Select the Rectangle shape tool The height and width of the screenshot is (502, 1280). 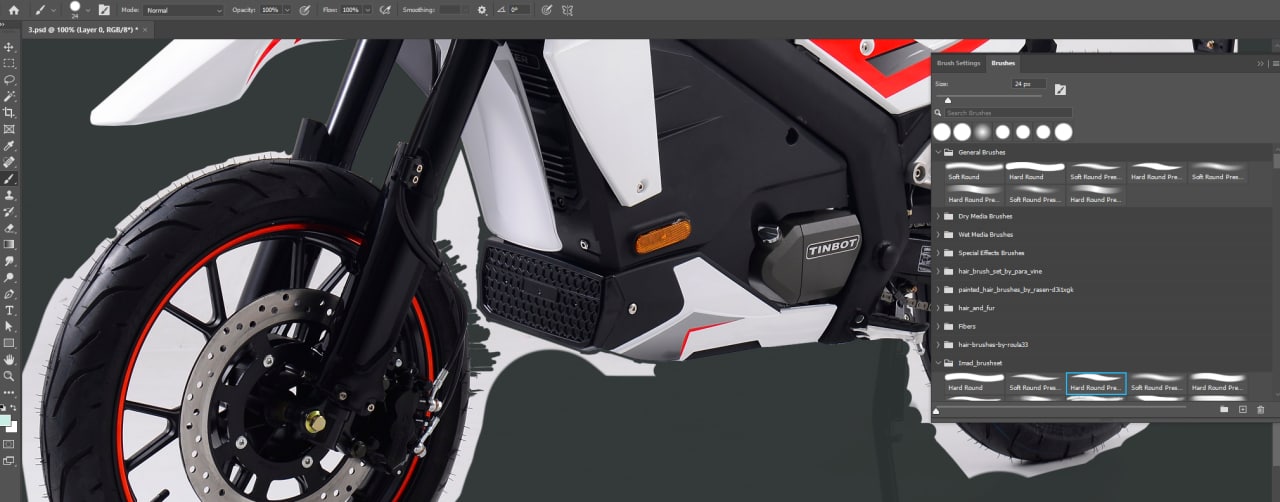click(9, 343)
